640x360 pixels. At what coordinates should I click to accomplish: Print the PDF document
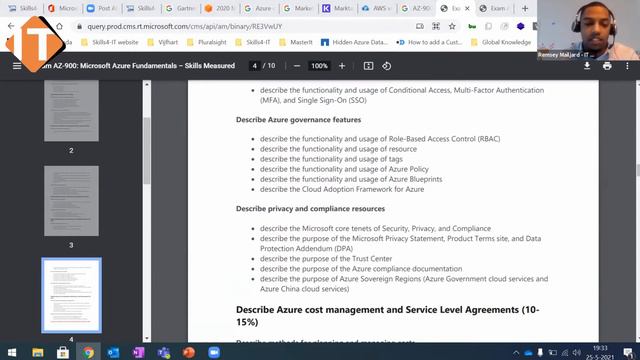607,66
